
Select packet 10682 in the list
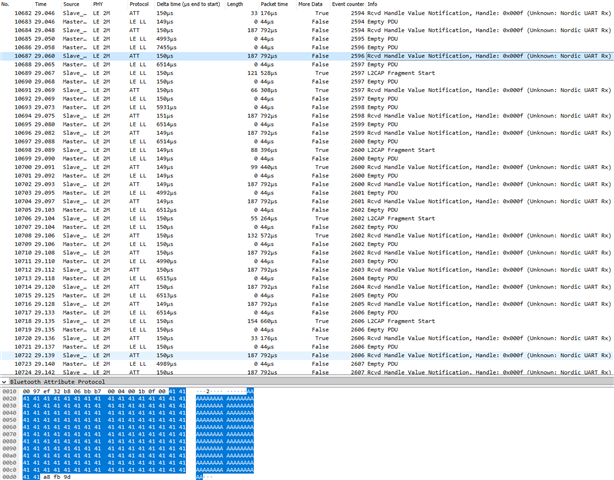coord(307,13)
